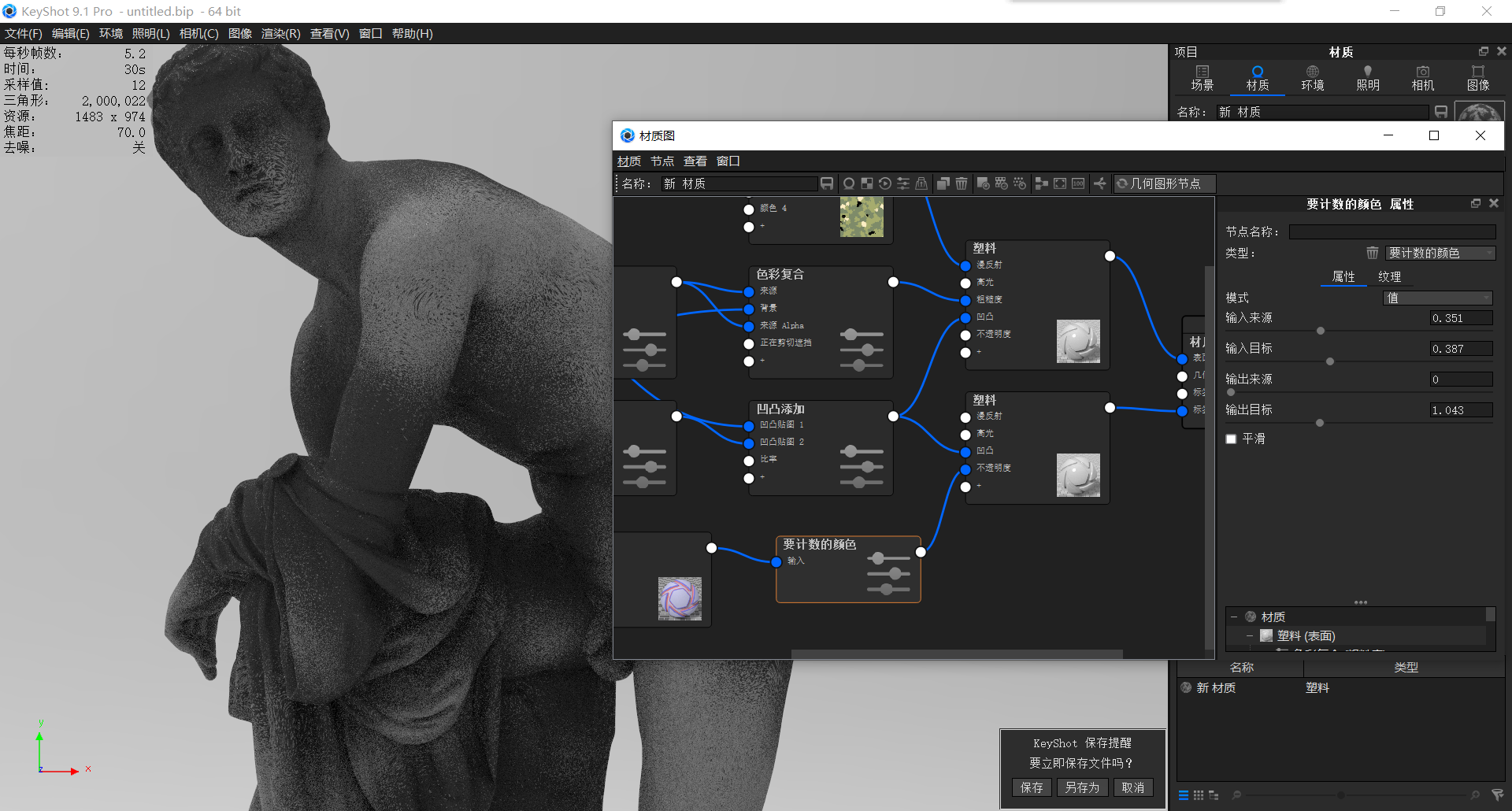Duplicate node using the copy icon
This screenshot has width=1512, height=811.
pyautogui.click(x=943, y=183)
